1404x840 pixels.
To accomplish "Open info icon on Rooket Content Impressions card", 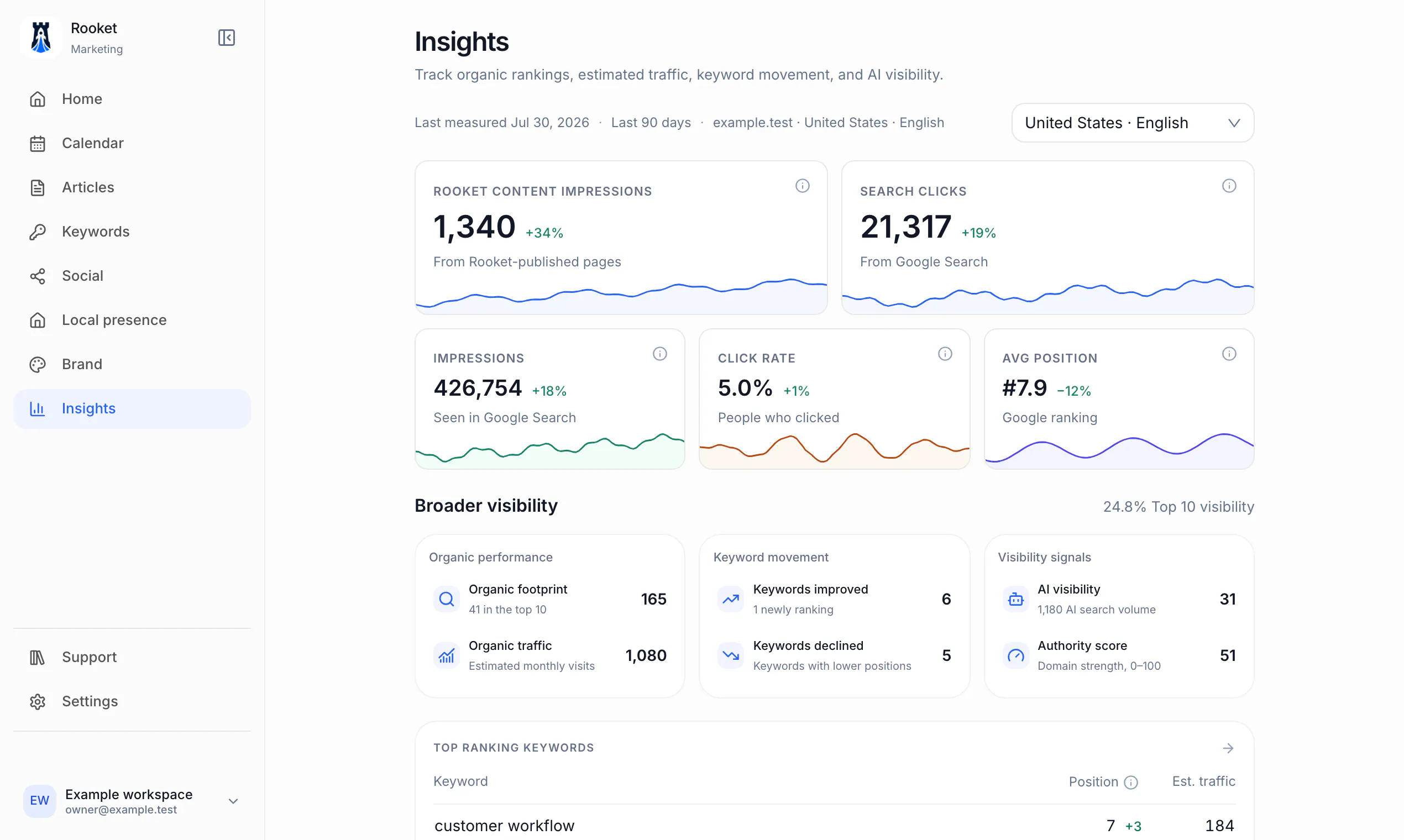I will (802, 186).
